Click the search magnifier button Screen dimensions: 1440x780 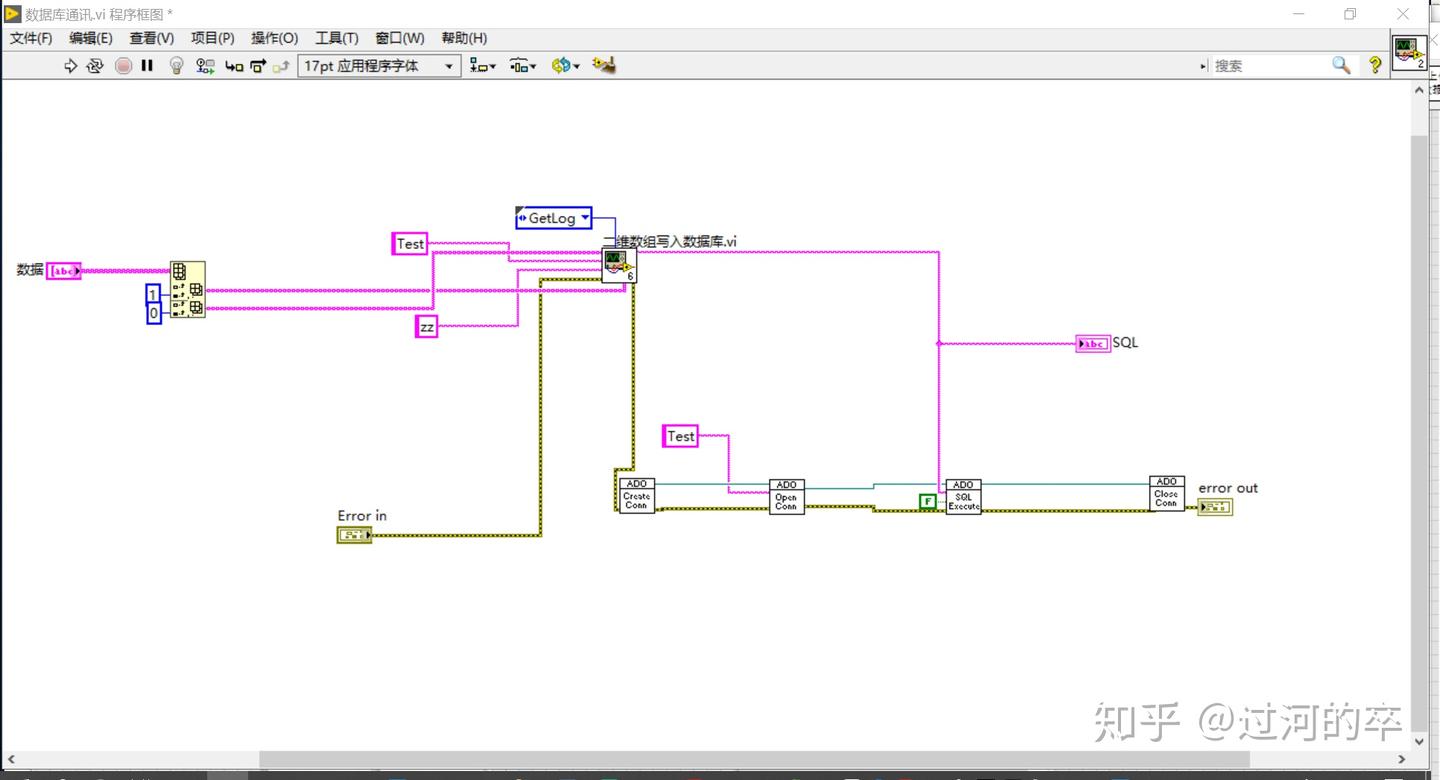(1341, 65)
